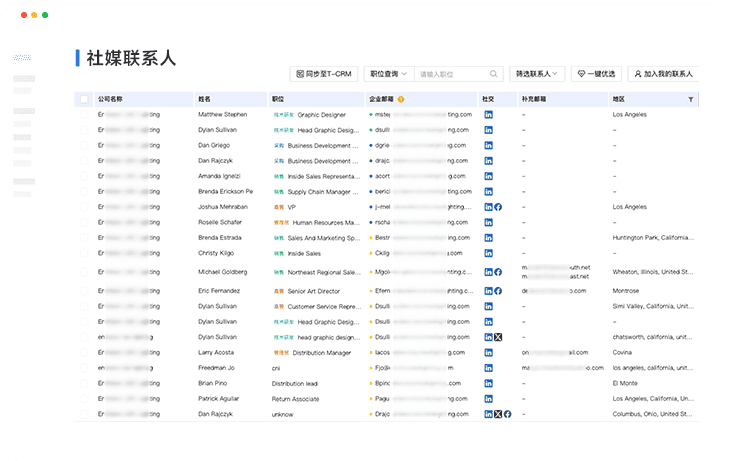Click the 同步至T-CRM button
Screen dimensions: 731x461
324,74
